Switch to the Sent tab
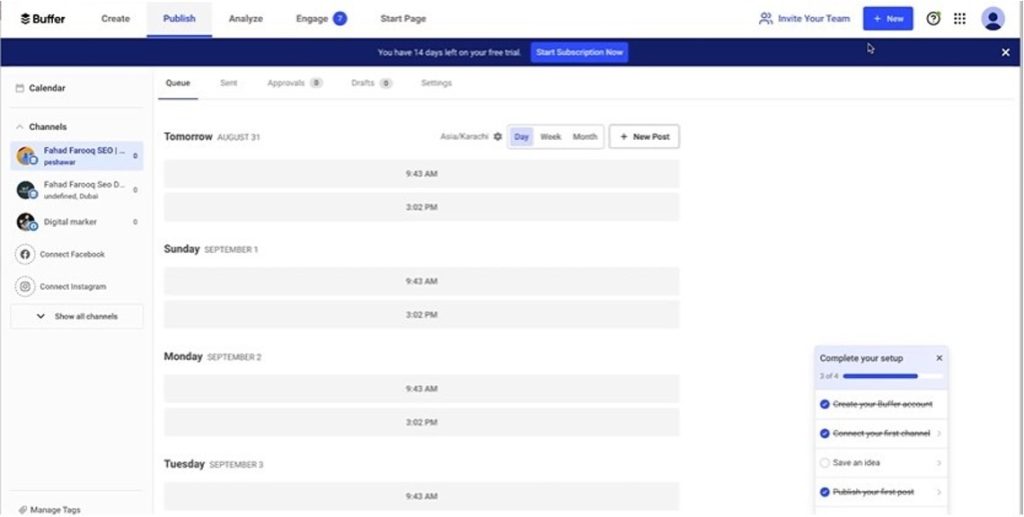1024x517 pixels. tap(229, 84)
